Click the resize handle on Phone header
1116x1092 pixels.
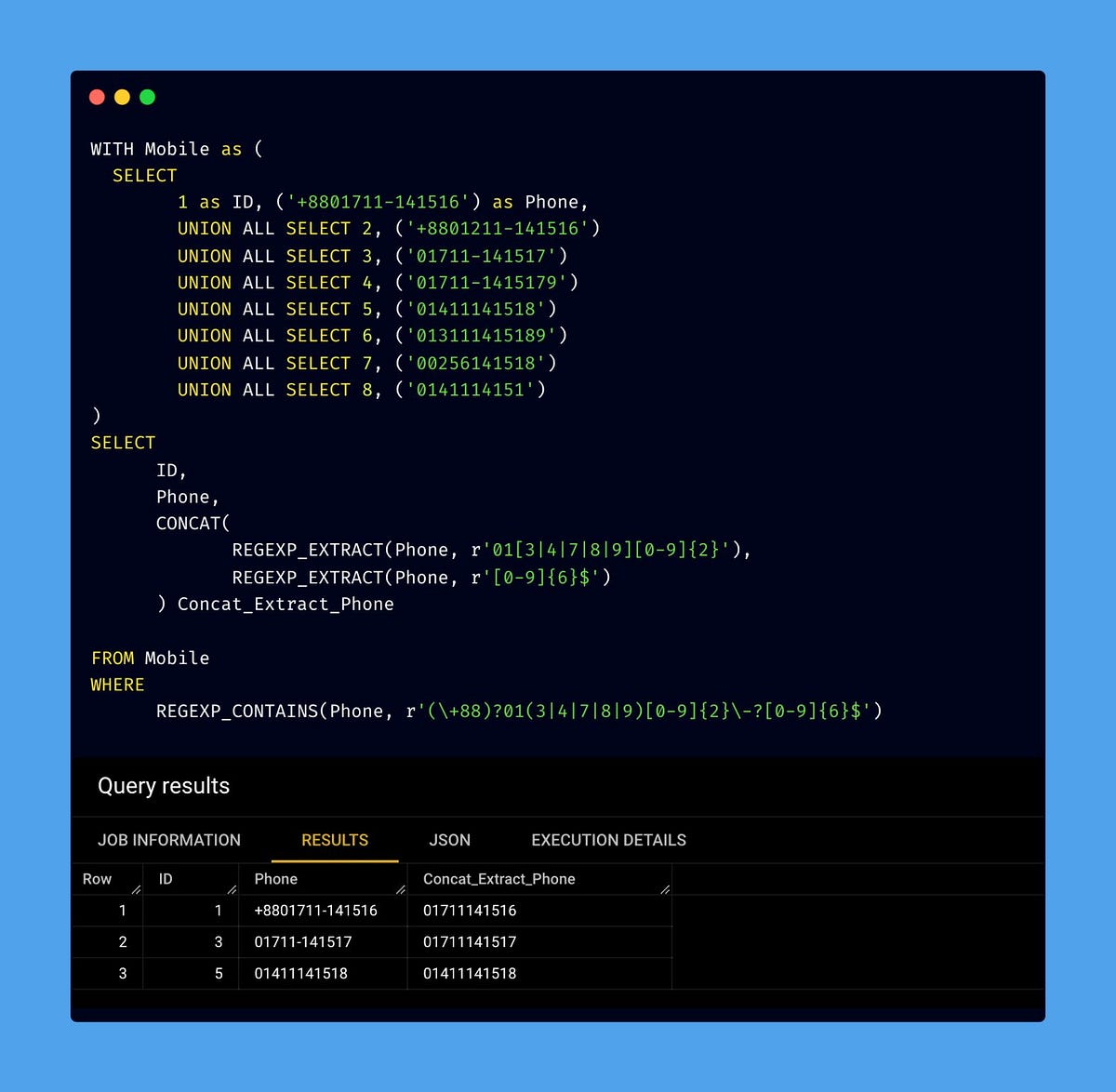(400, 889)
